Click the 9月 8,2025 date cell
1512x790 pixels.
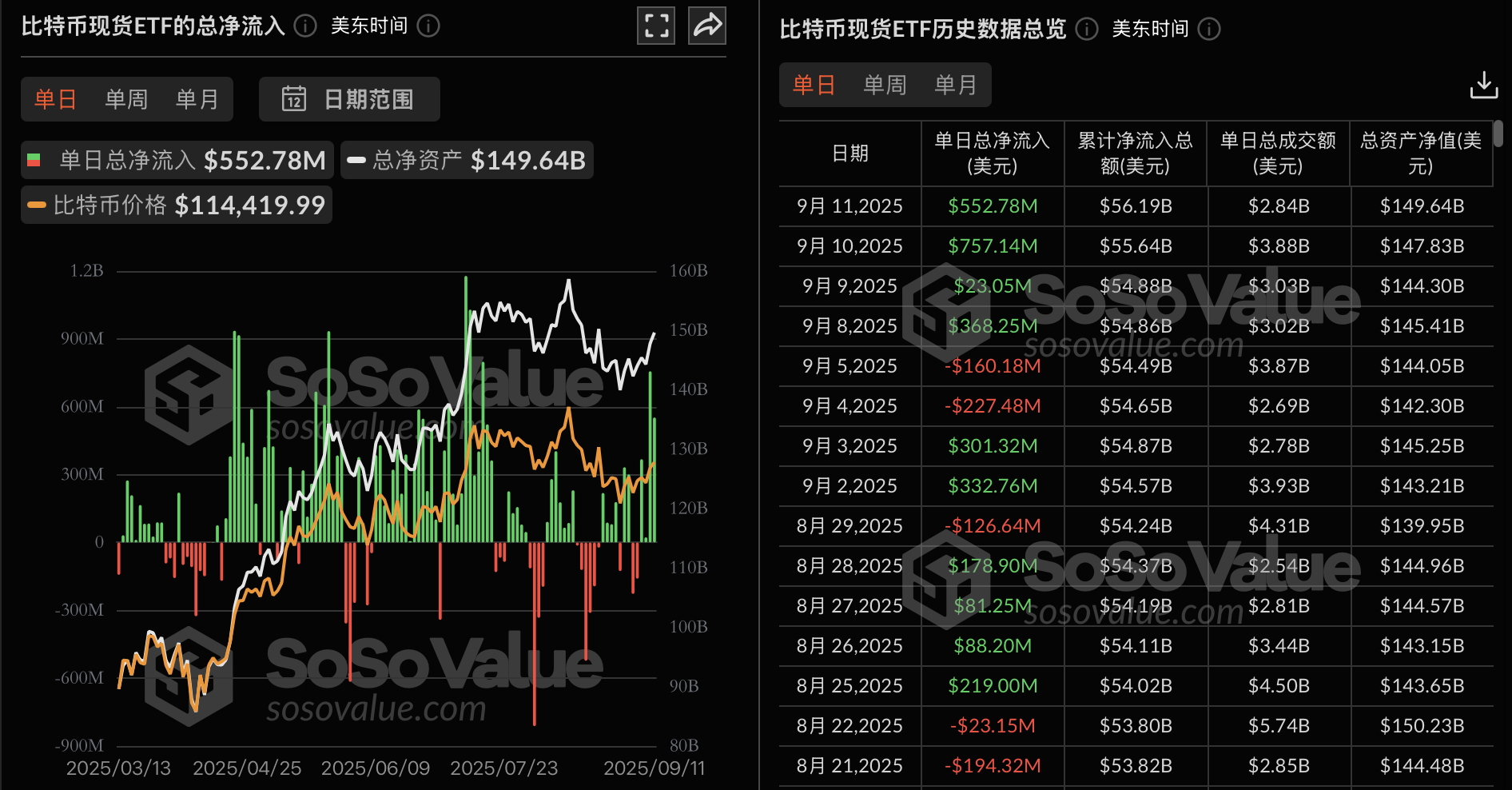(x=850, y=326)
